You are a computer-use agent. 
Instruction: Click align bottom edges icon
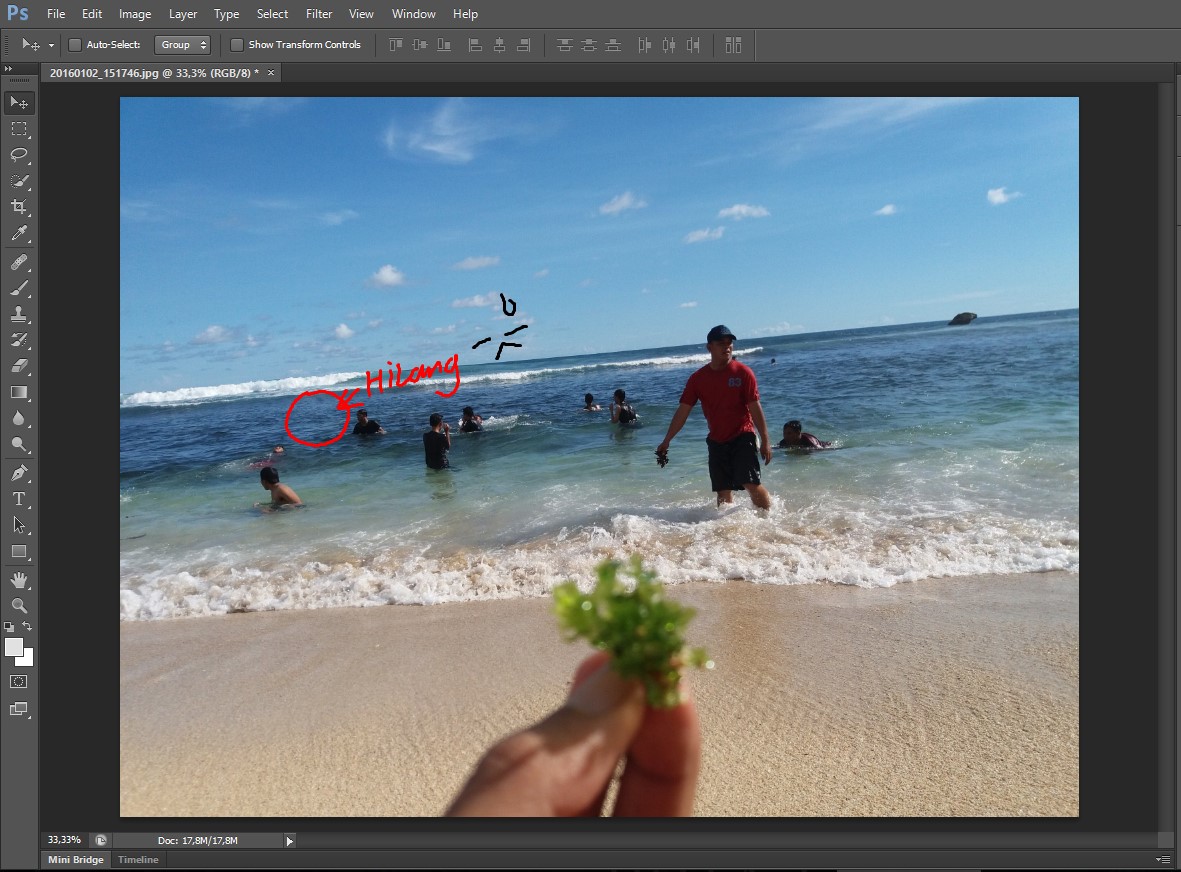click(444, 45)
